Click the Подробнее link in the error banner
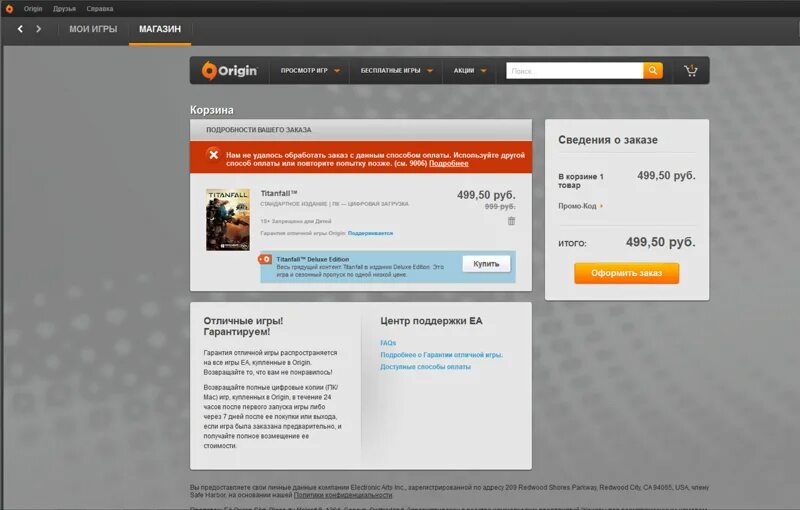This screenshot has height=510, width=800. tap(448, 163)
